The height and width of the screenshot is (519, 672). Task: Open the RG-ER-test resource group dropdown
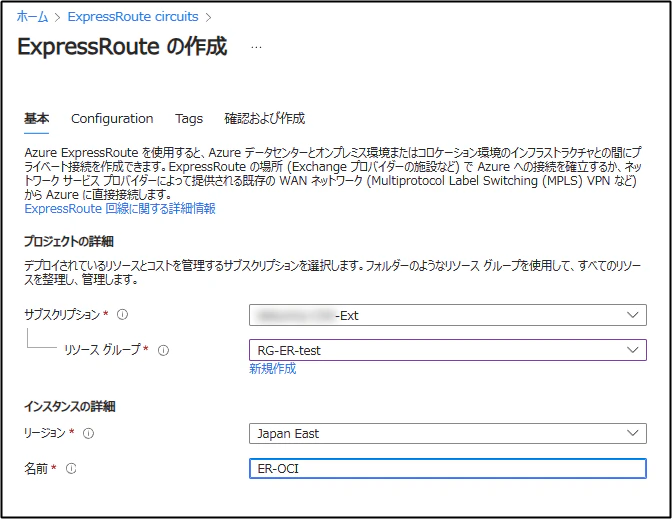(x=447, y=350)
